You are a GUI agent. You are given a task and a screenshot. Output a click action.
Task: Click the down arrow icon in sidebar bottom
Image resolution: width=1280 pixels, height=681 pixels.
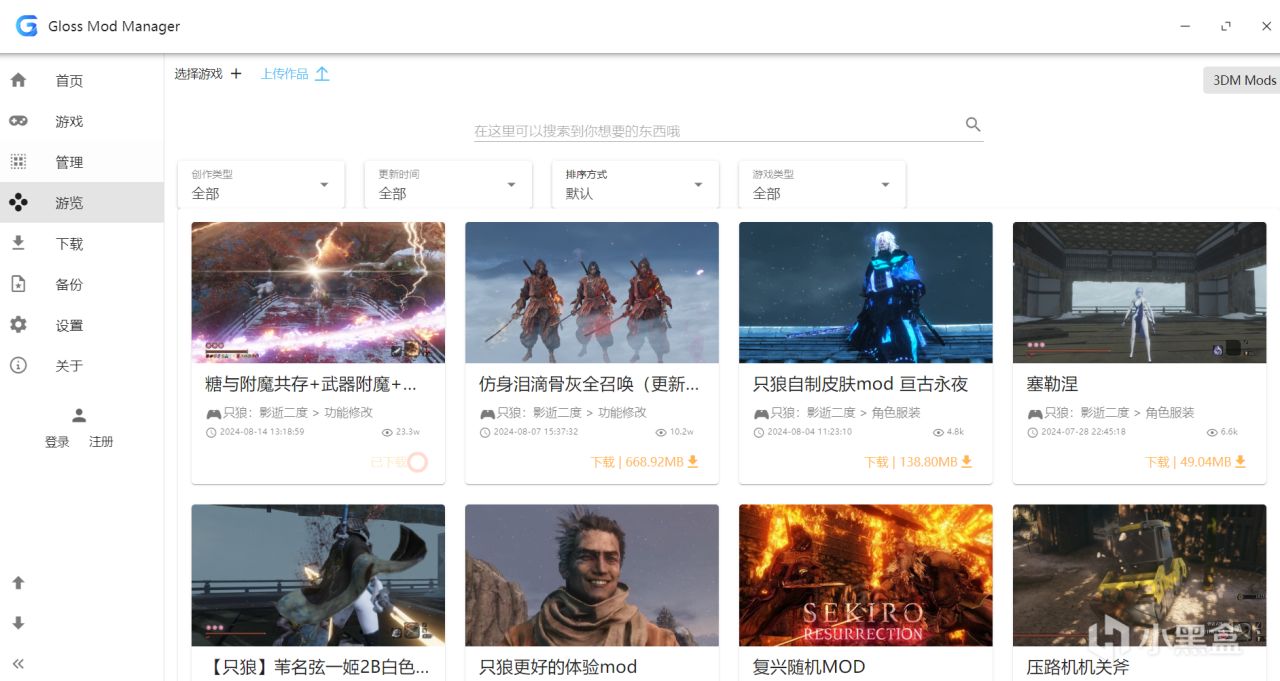(x=18, y=623)
